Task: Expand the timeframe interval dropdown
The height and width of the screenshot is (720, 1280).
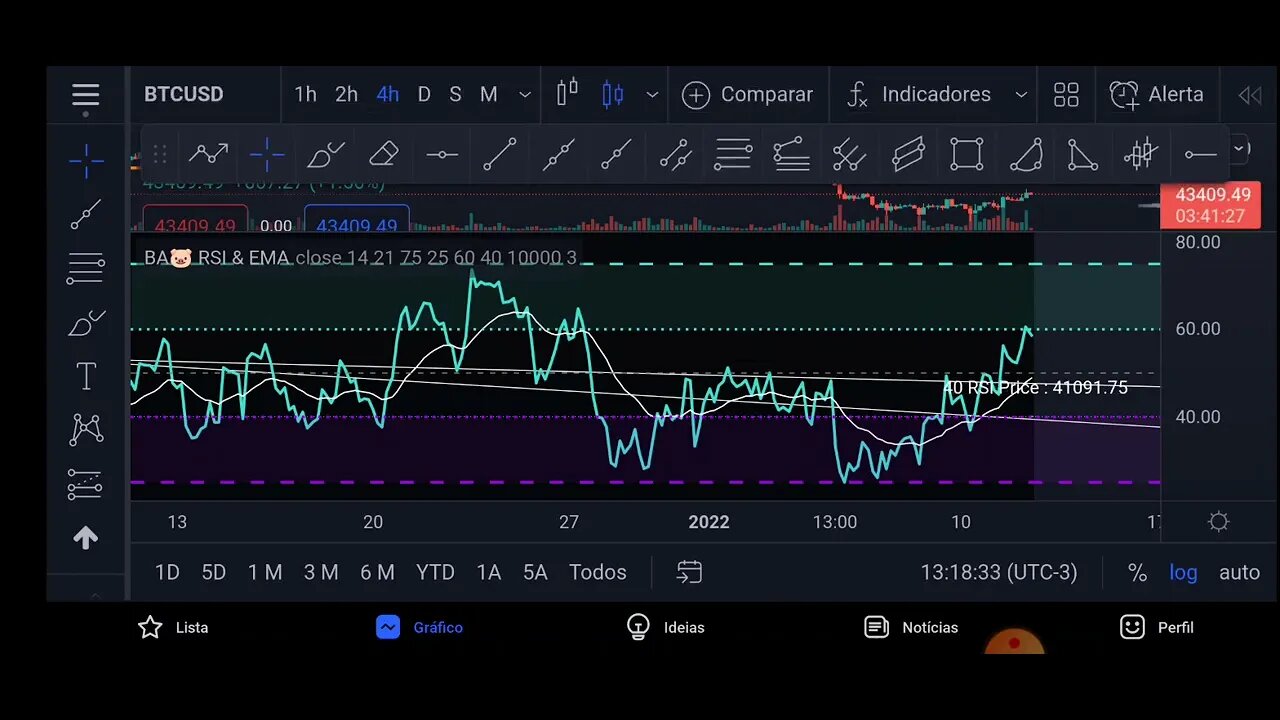Action: click(524, 95)
